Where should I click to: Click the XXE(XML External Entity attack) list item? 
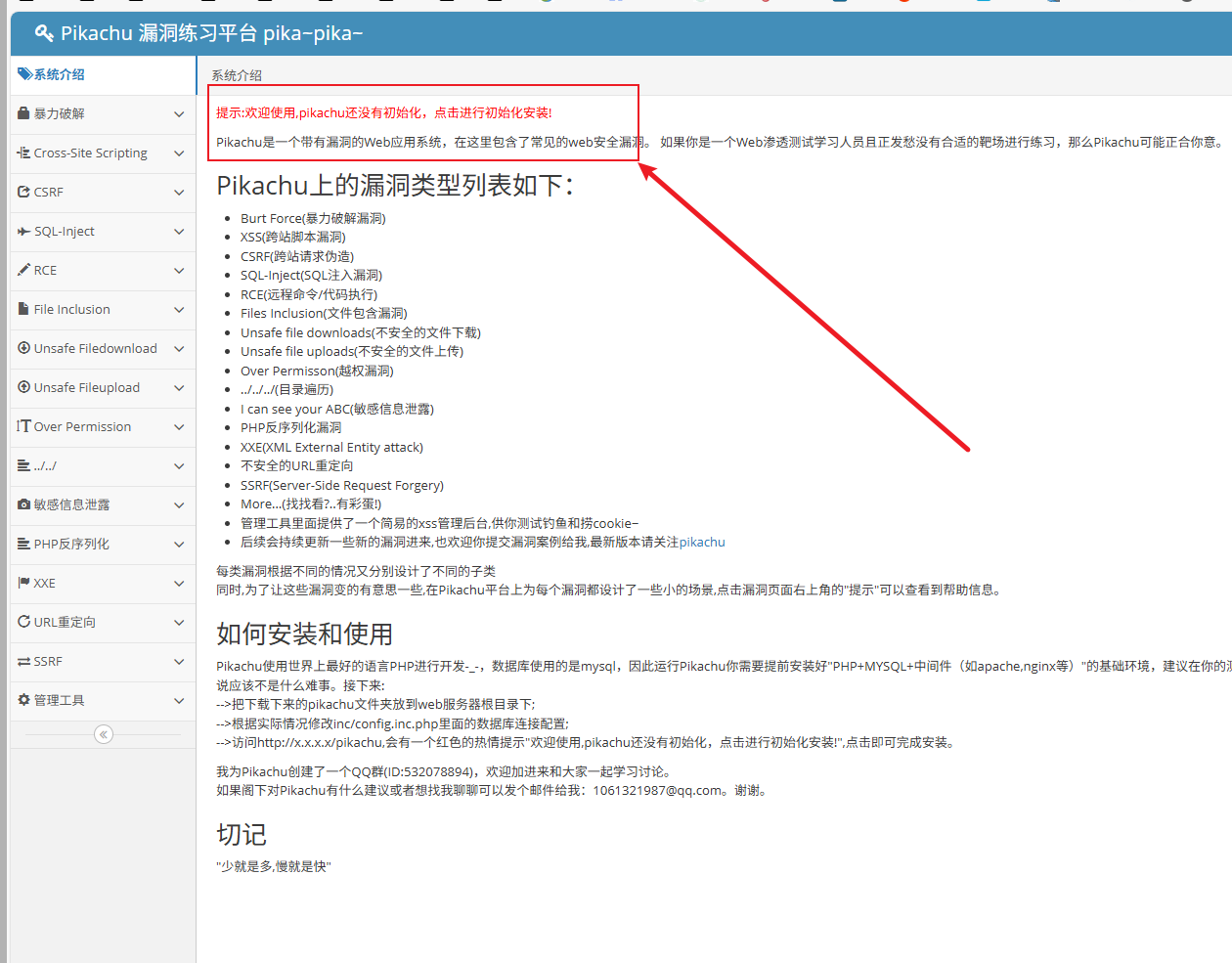coord(331,447)
